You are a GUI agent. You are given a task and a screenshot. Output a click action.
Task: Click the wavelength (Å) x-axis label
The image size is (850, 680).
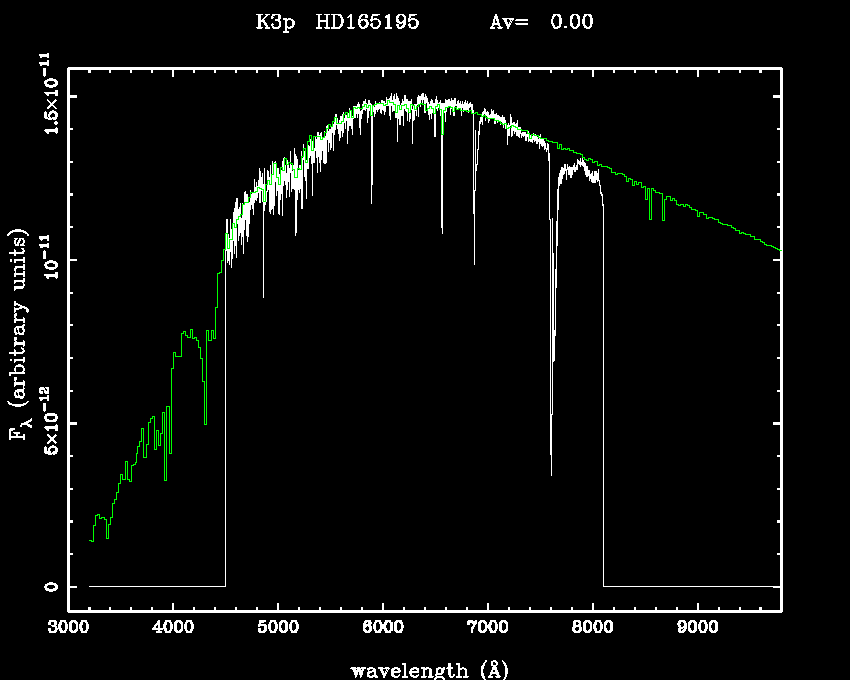point(422,669)
